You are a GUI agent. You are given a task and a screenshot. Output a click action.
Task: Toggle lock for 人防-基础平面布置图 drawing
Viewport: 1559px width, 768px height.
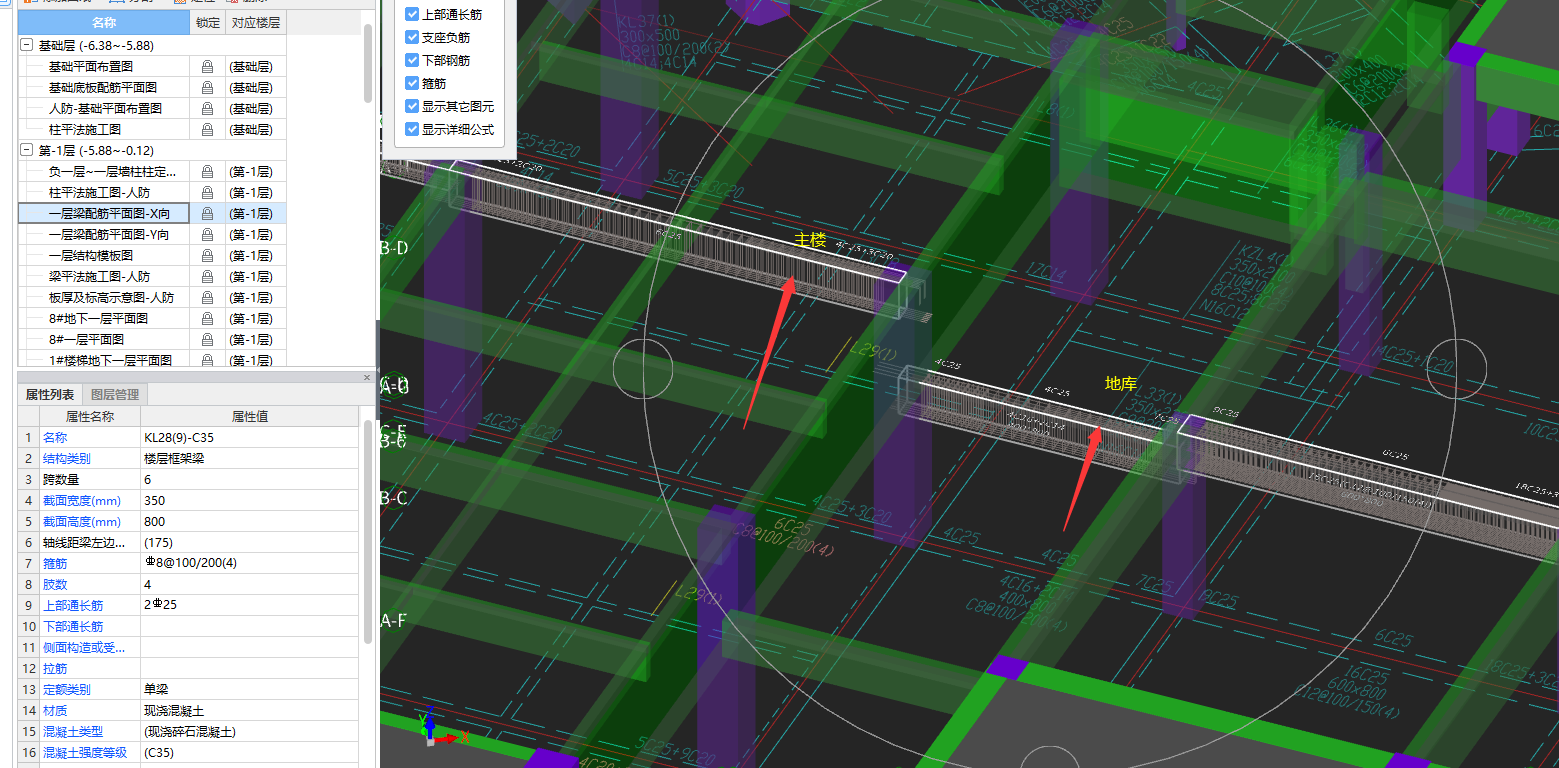[x=207, y=108]
